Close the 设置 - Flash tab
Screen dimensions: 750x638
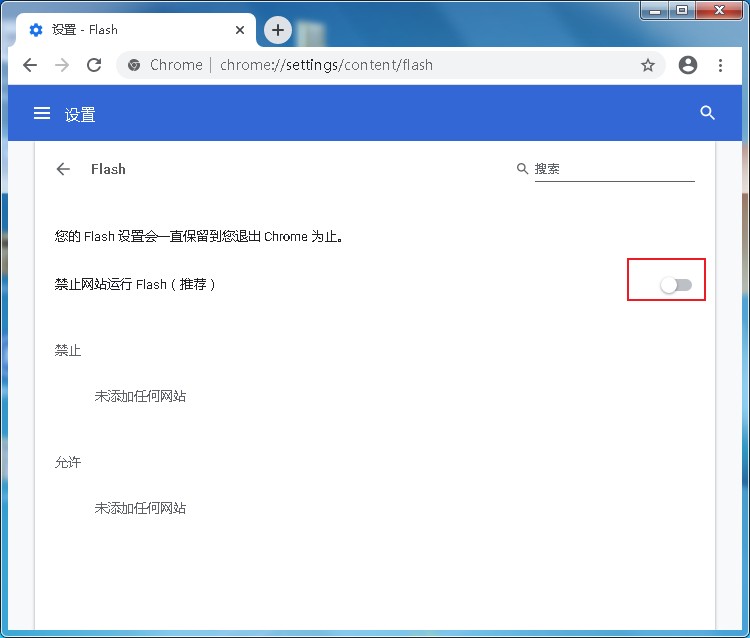[x=240, y=30]
